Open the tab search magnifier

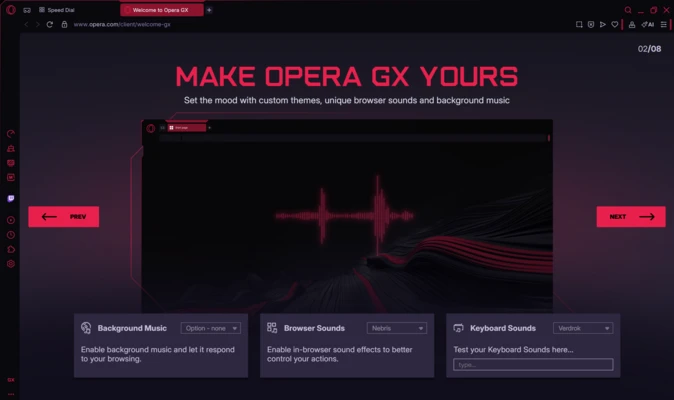tap(628, 10)
